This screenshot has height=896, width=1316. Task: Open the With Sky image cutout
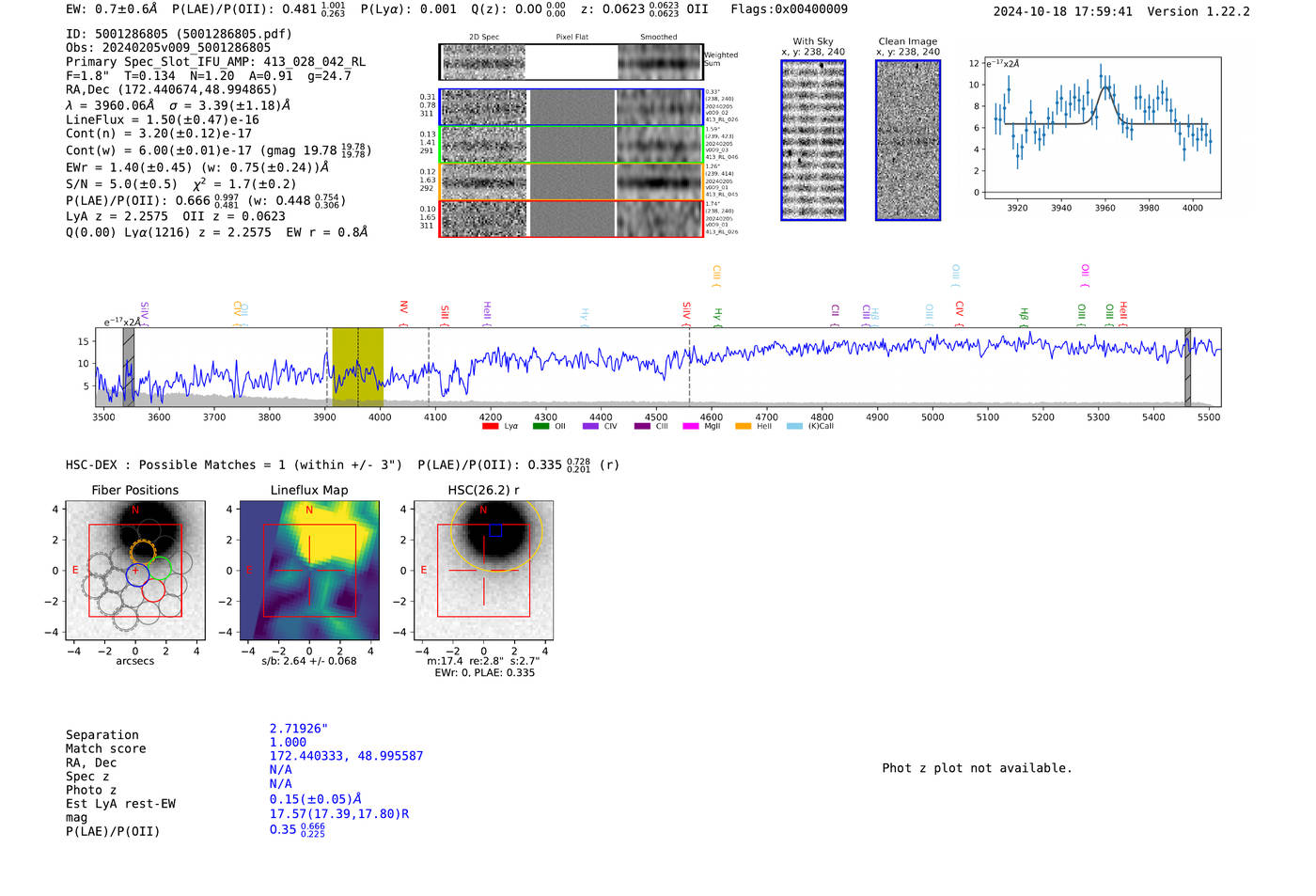click(x=813, y=140)
